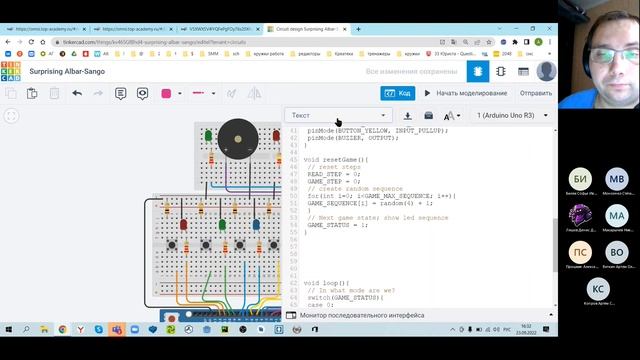Click the pink wire color swatch
Viewport: 640px width, 360px height.
(166, 93)
